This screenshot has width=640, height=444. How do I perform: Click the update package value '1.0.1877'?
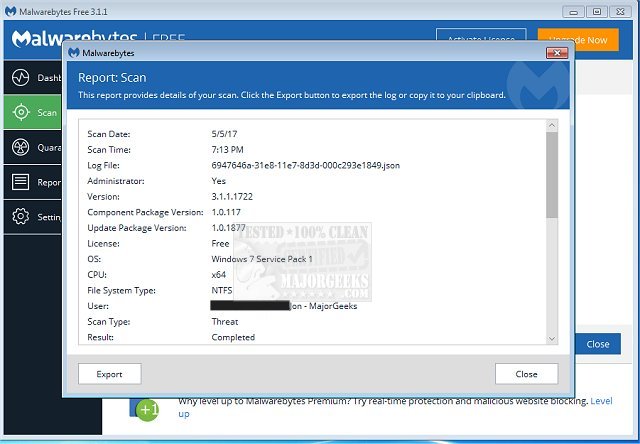(x=229, y=228)
